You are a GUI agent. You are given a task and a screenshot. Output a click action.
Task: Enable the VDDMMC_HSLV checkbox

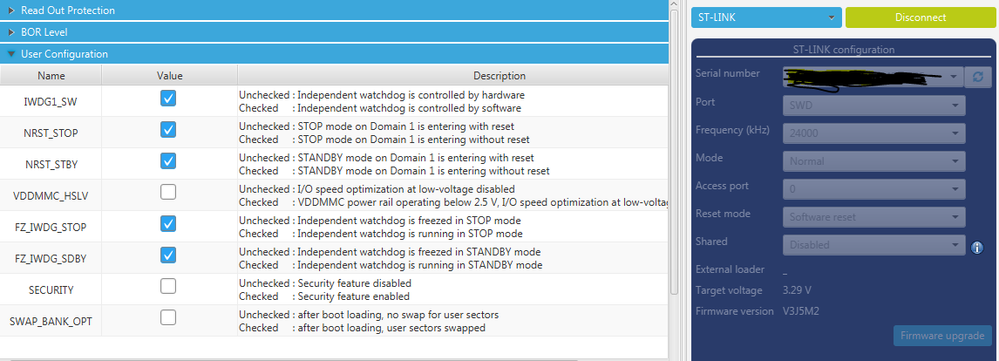pyautogui.click(x=168, y=192)
